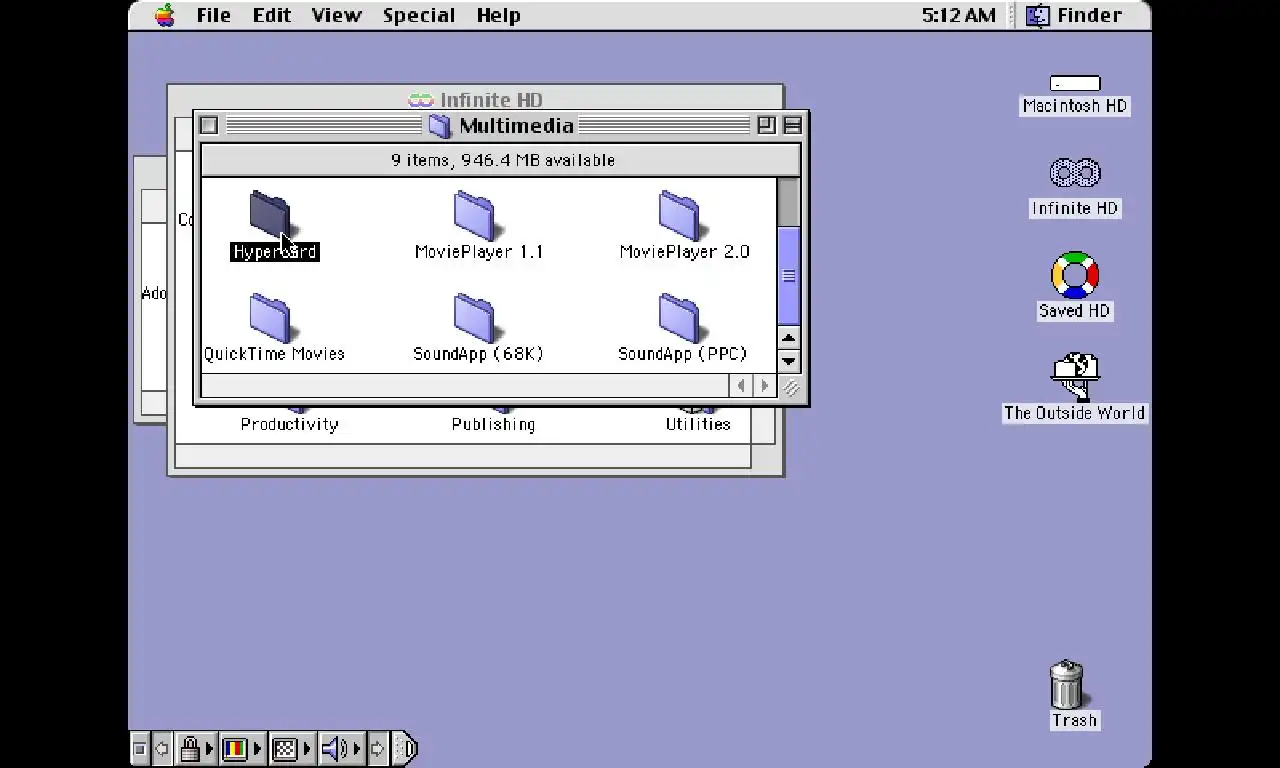
Task: Select Productivity in the Infinite HD window
Action: [290, 424]
